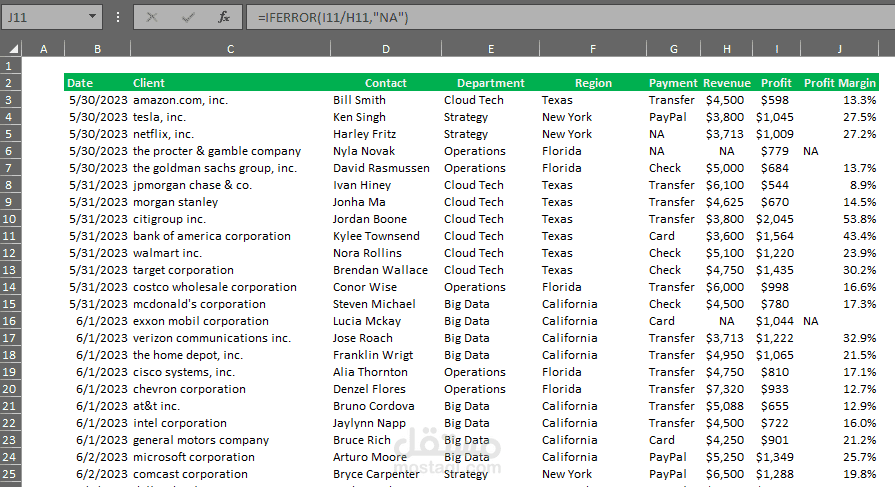This screenshot has height=487, width=895.
Task: Select the $7,320 revenue cell
Action: tap(727, 389)
